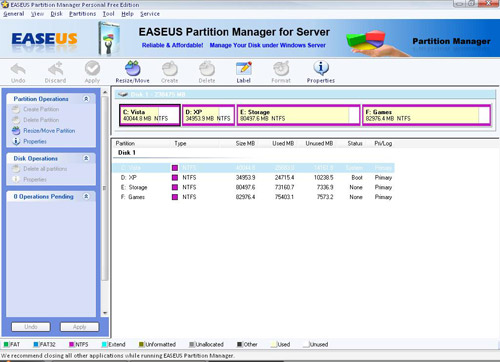Open the Help menu
500x362 pixels.
pyautogui.click(x=127, y=14)
